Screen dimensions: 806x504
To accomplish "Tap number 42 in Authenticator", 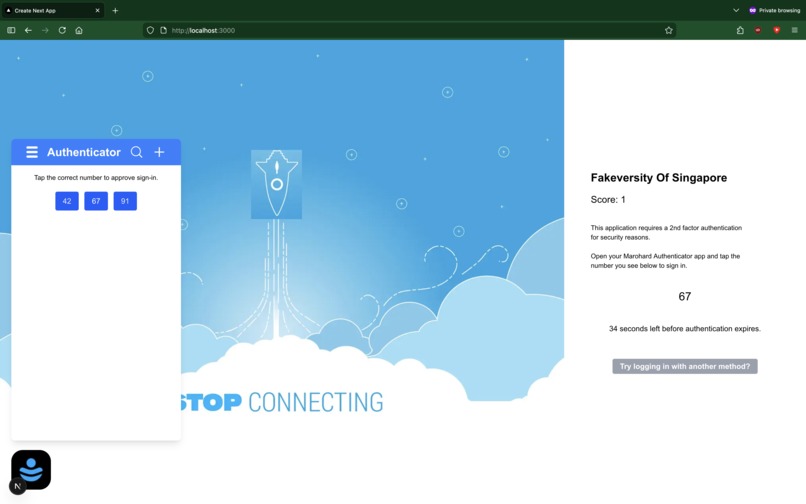I will tap(67, 201).
